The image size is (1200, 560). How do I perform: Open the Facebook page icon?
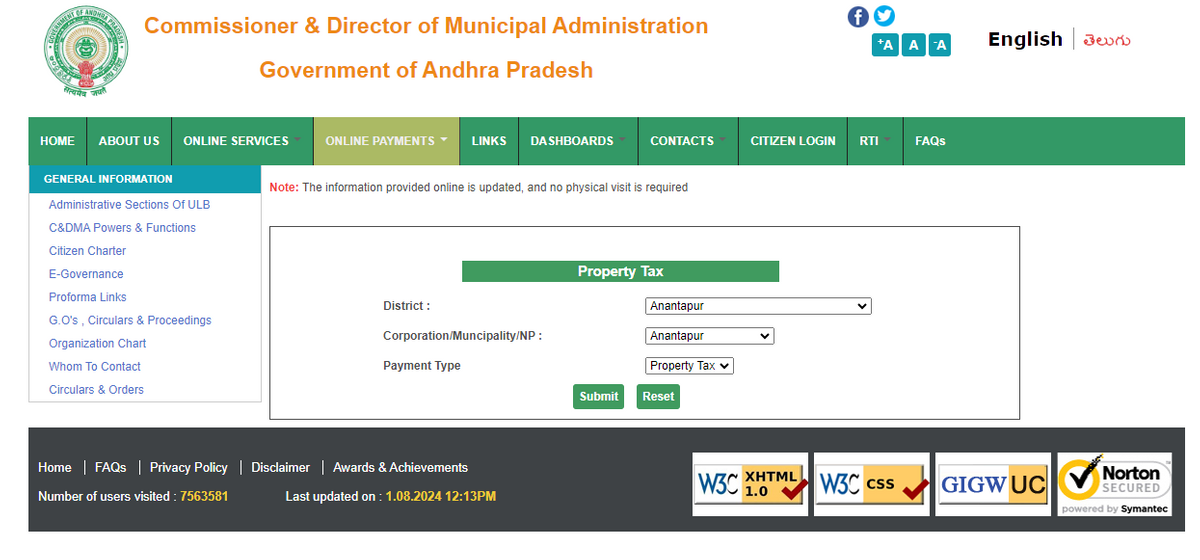pos(858,16)
